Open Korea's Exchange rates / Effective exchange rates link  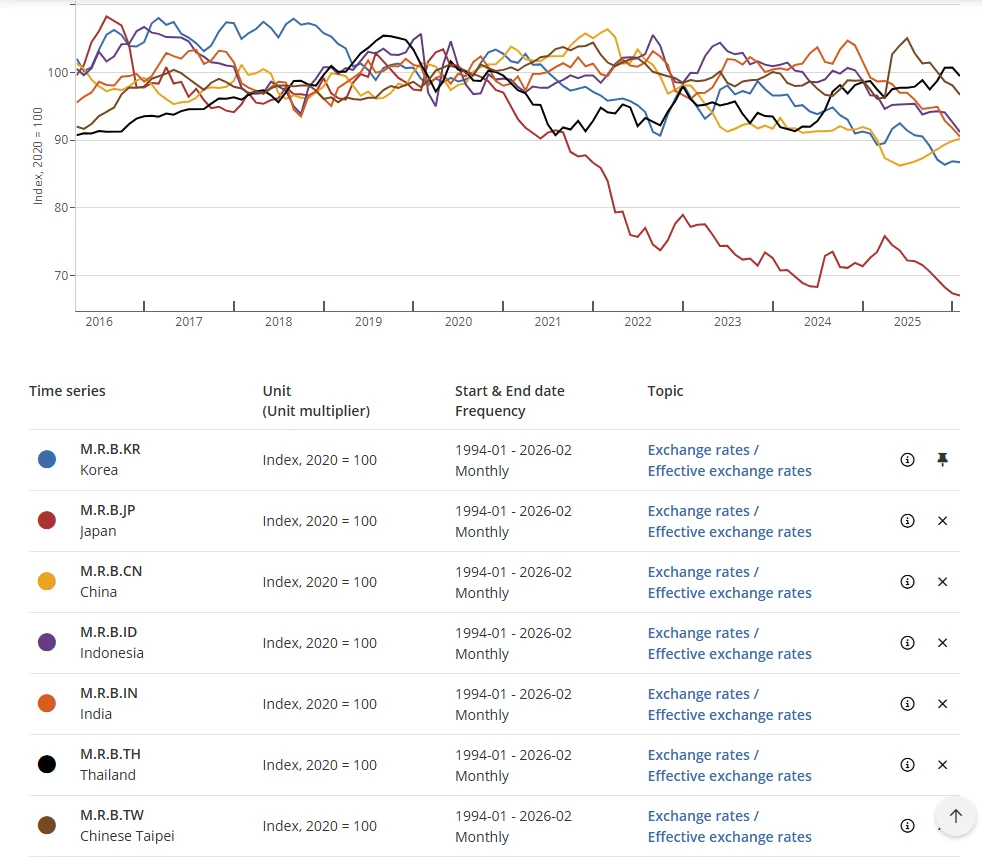tap(729, 460)
